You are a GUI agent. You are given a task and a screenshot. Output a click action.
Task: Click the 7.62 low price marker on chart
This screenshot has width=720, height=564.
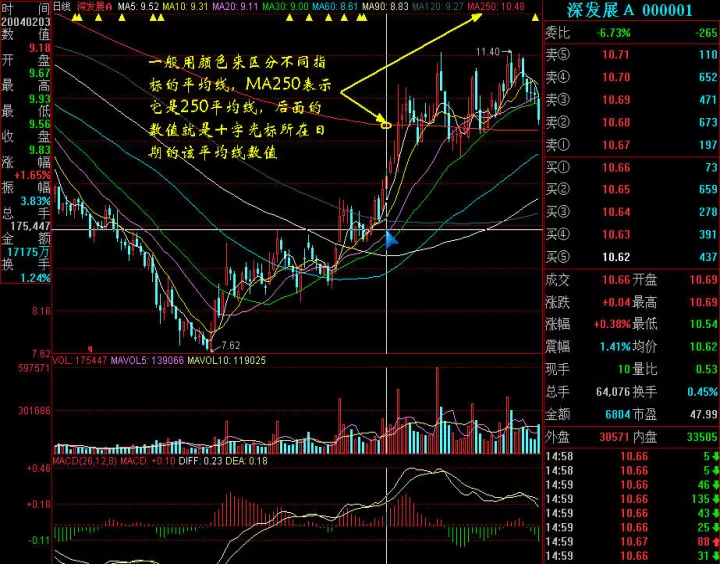[231, 345]
